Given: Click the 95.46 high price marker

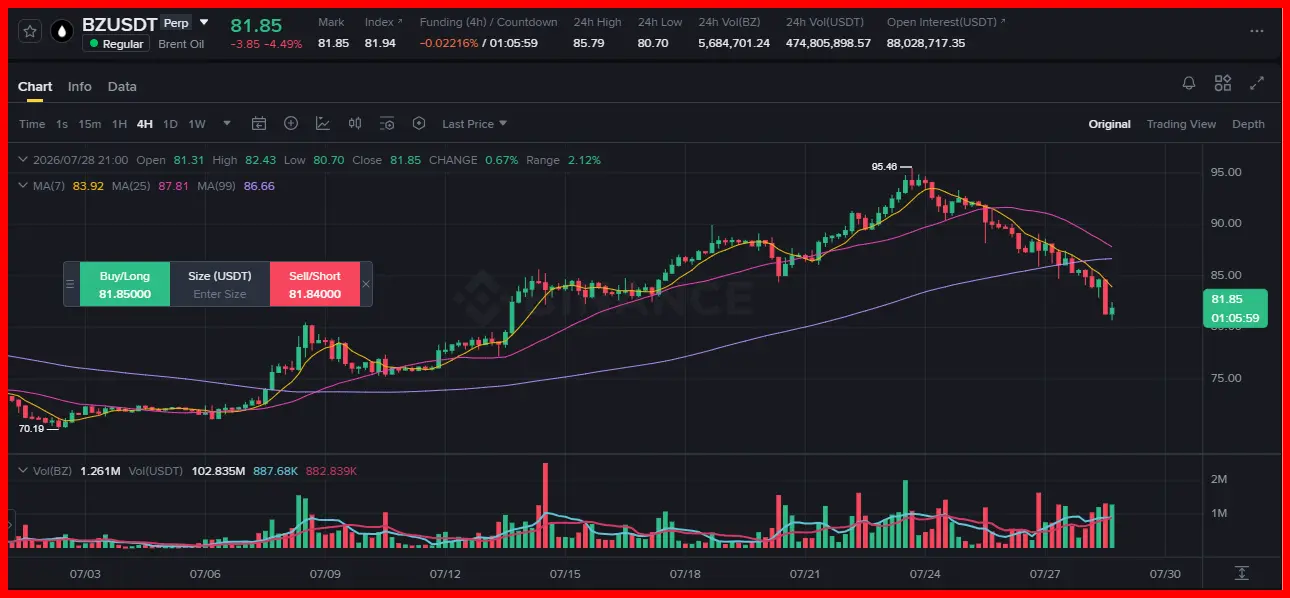Looking at the screenshot, I should (885, 167).
